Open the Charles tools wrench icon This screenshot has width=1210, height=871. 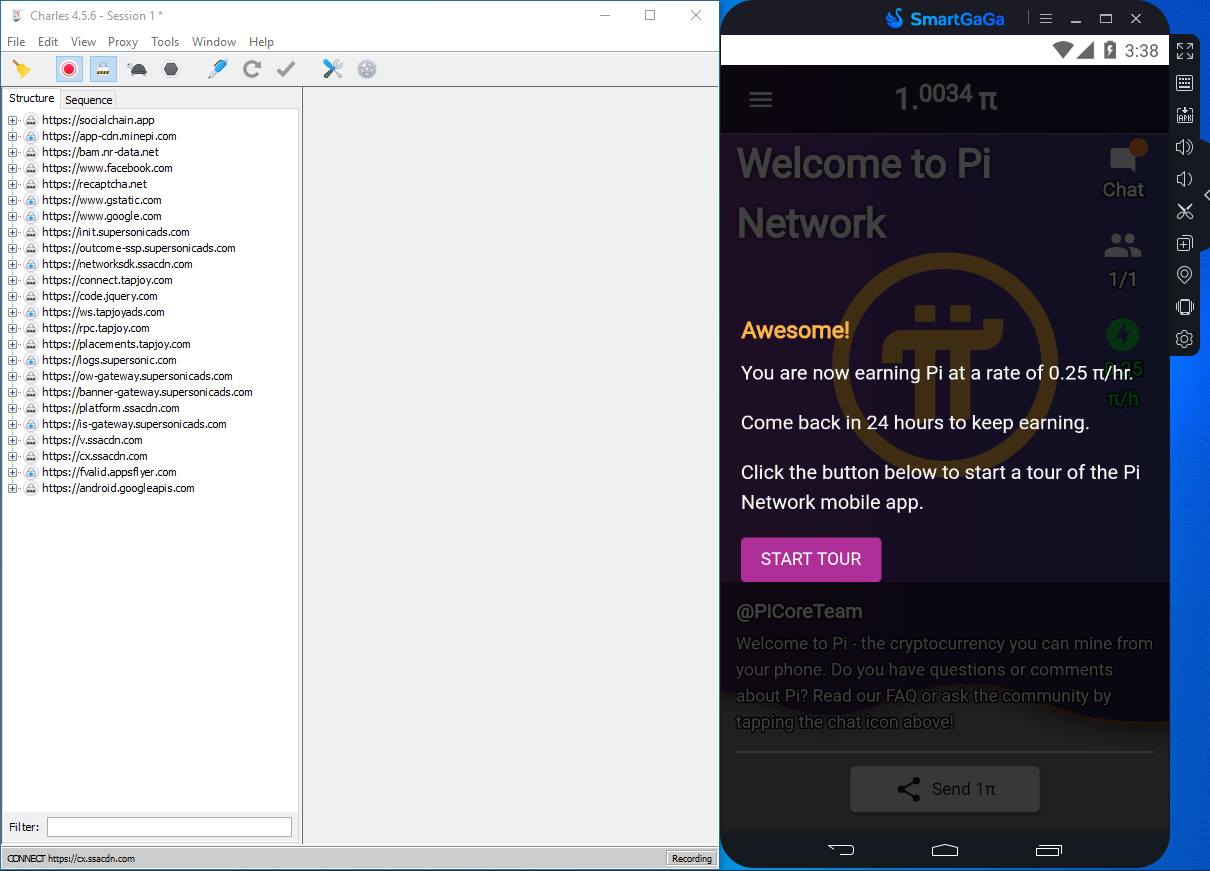pyautogui.click(x=333, y=69)
